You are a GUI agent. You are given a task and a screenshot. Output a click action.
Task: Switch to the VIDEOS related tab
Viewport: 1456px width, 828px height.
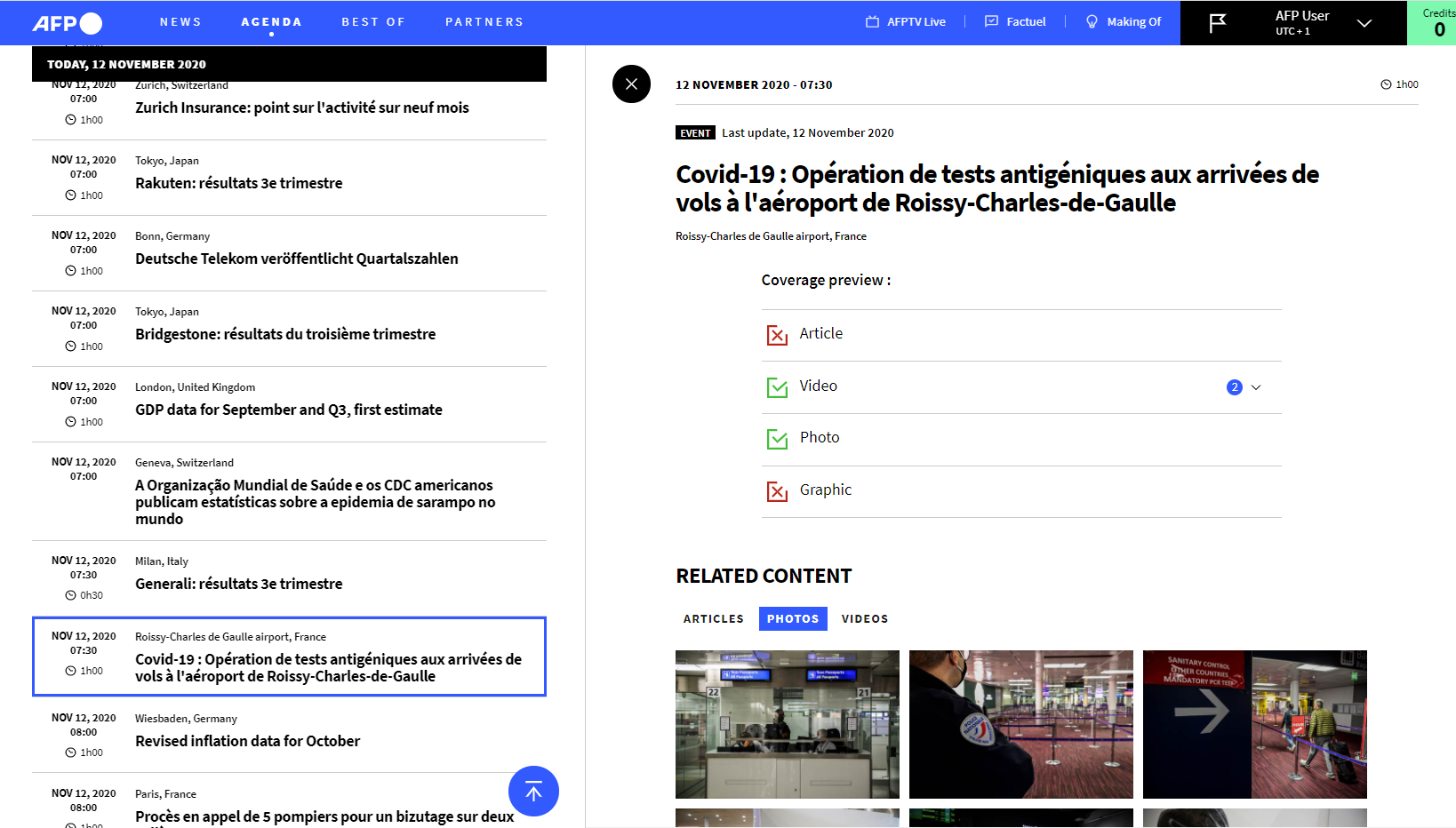(x=865, y=618)
